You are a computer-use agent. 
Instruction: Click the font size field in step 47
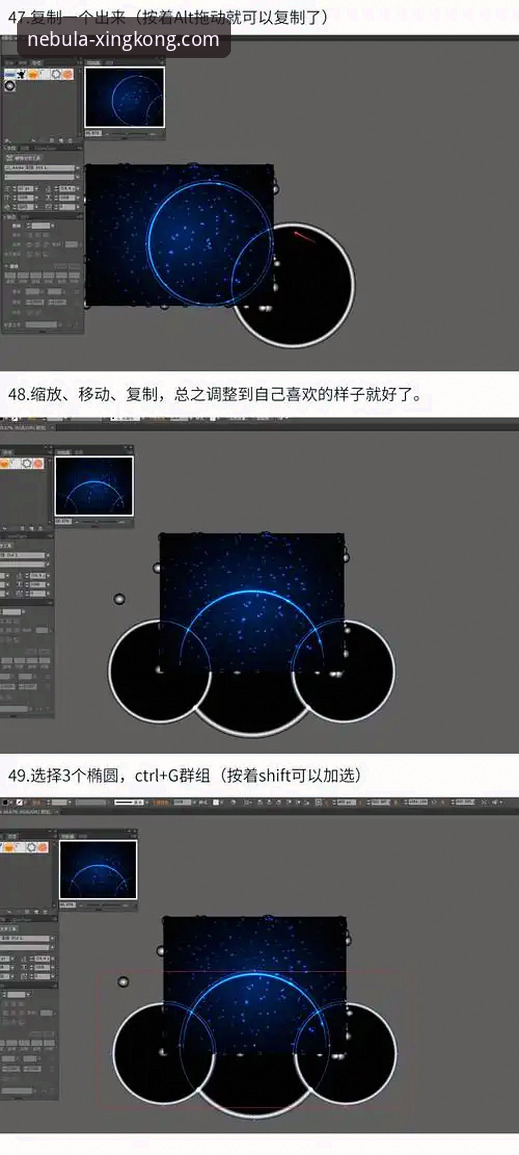[26, 189]
